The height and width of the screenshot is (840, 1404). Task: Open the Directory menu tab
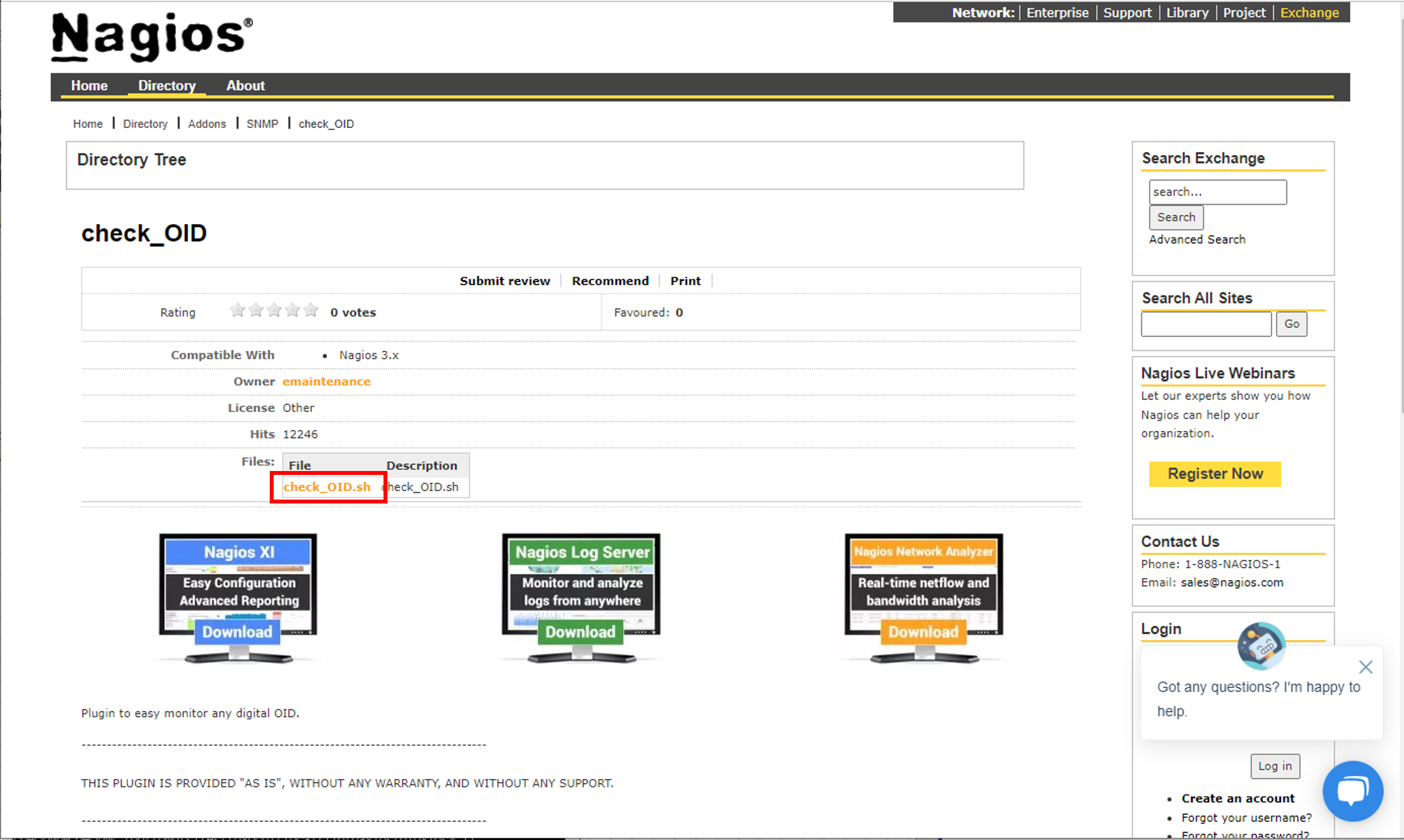pyautogui.click(x=166, y=85)
